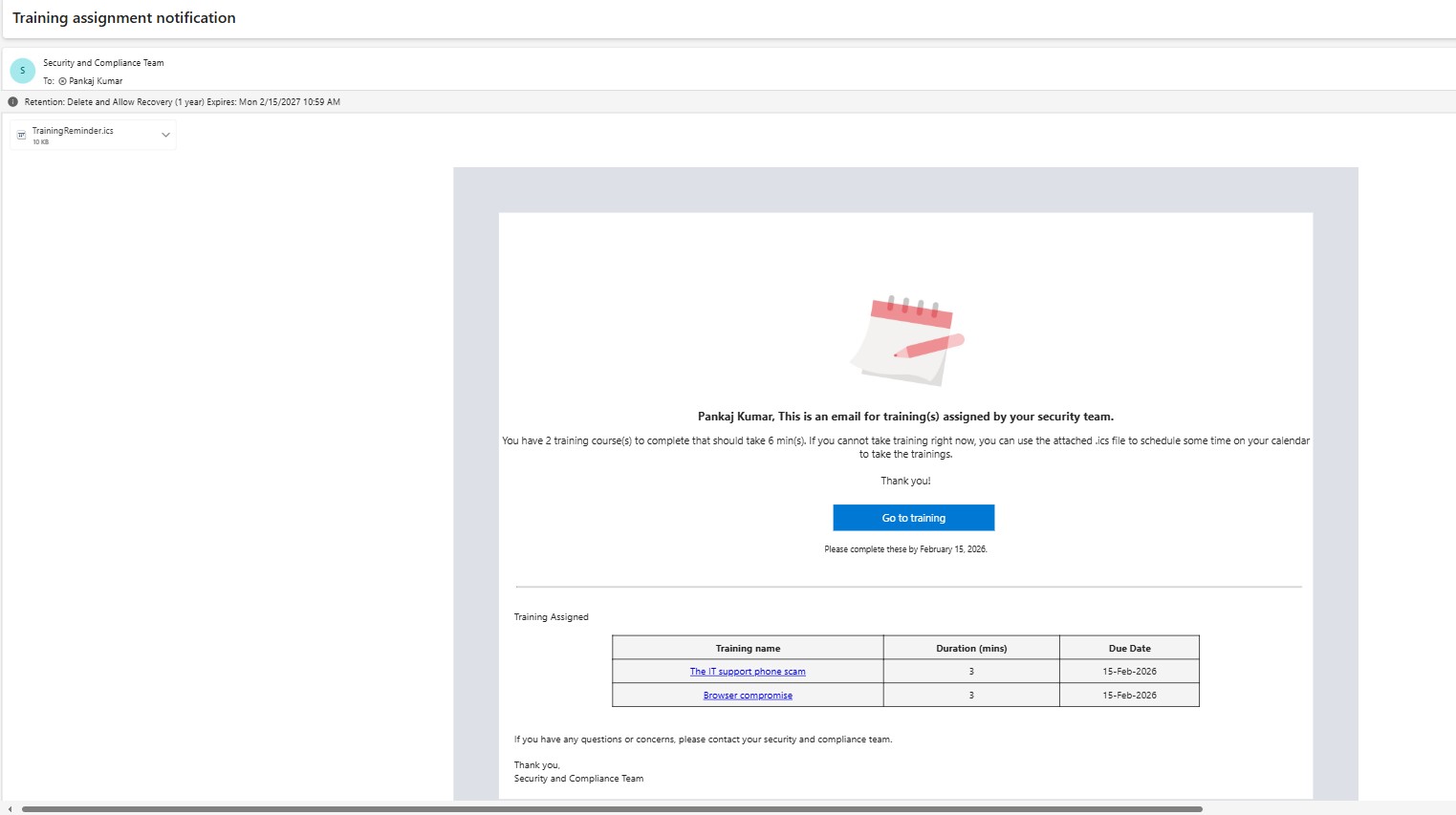
Task: Expand the TrainingReminder.ics attachment dropdown
Action: [165, 136]
